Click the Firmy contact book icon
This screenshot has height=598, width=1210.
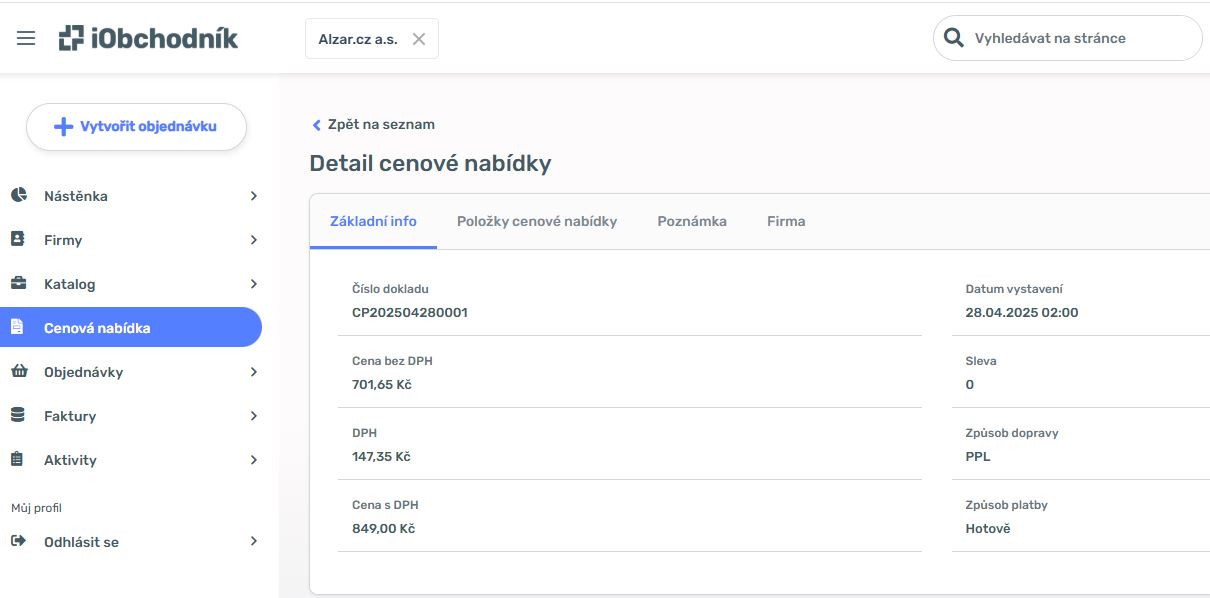coord(18,239)
